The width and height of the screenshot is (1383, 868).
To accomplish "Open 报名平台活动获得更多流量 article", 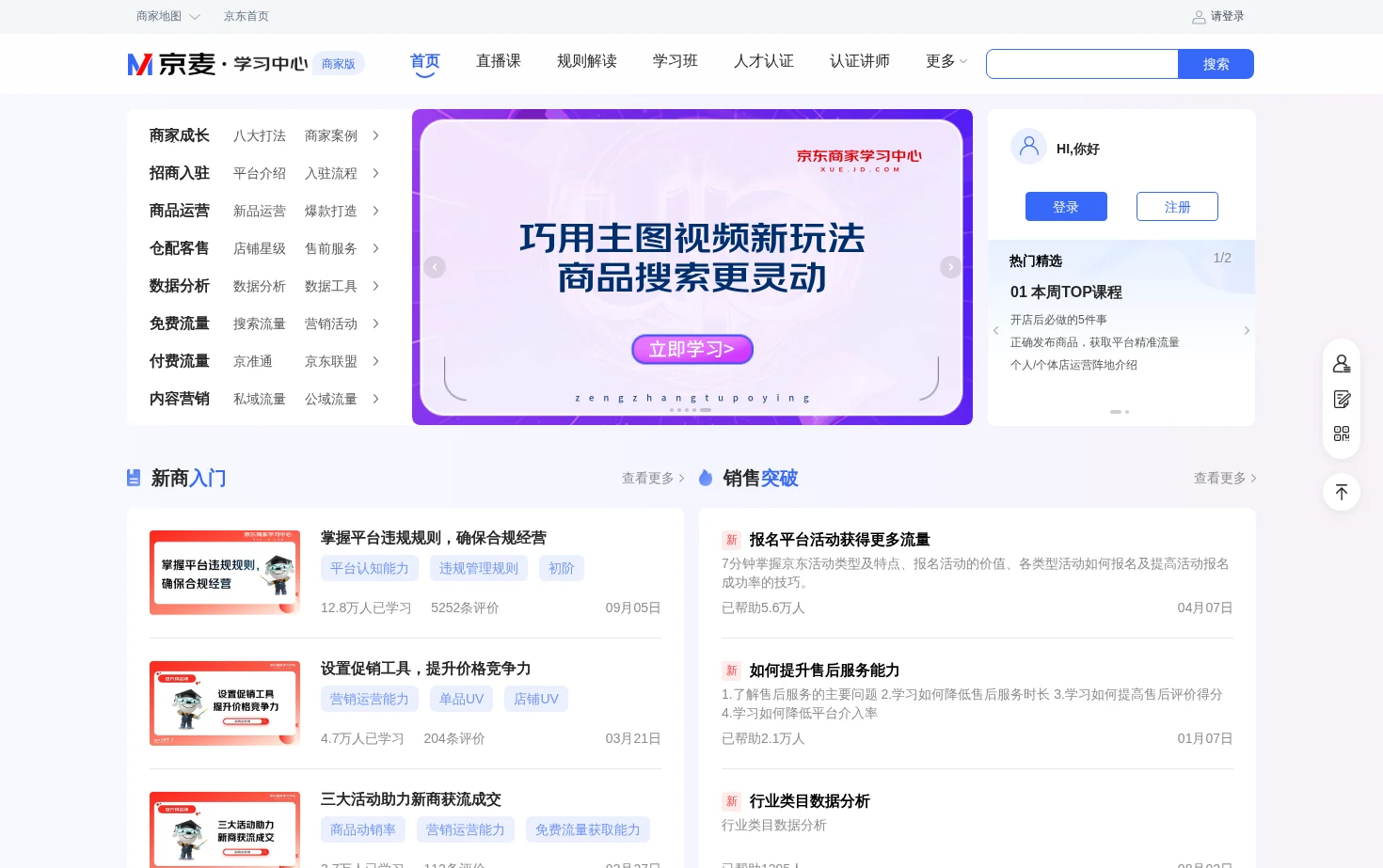I will click(839, 540).
